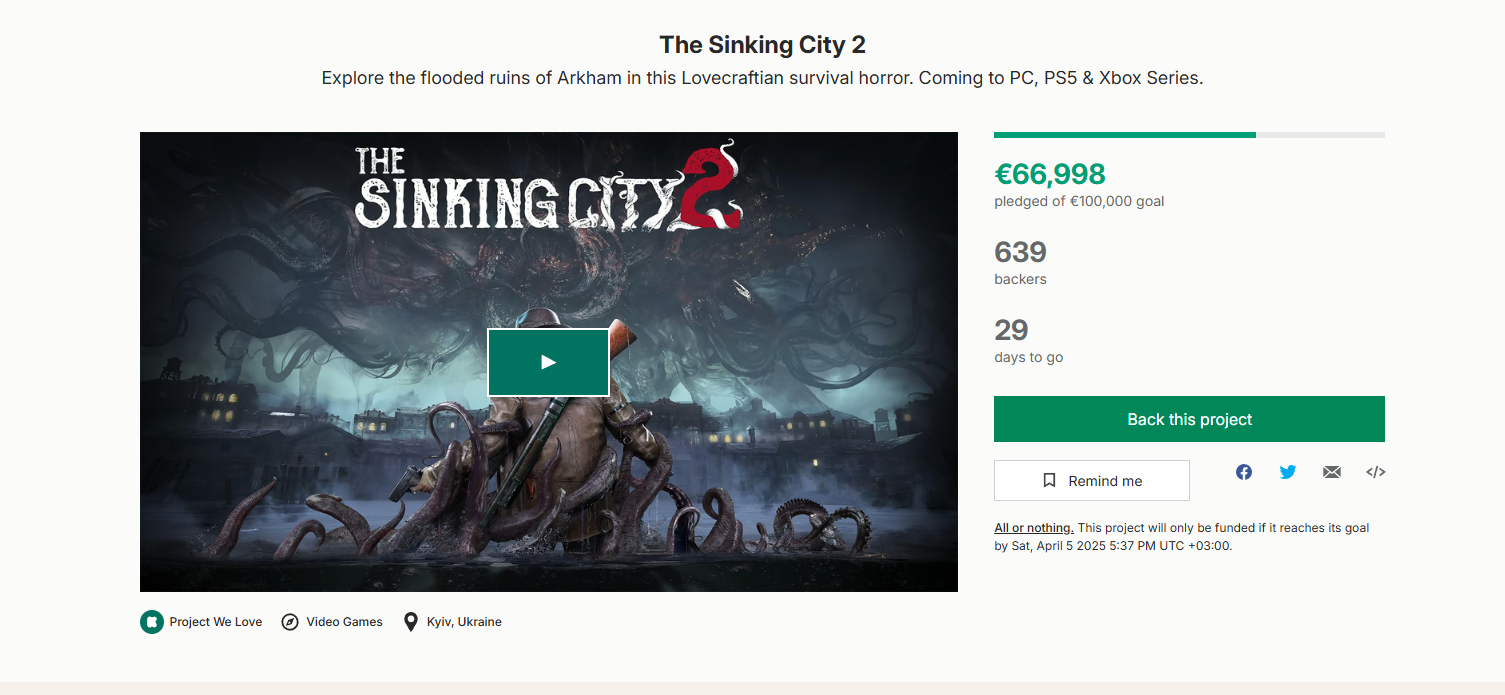Click the bookmark icon in Remind me
Screen dimensions: 1505x695
coord(1049,481)
